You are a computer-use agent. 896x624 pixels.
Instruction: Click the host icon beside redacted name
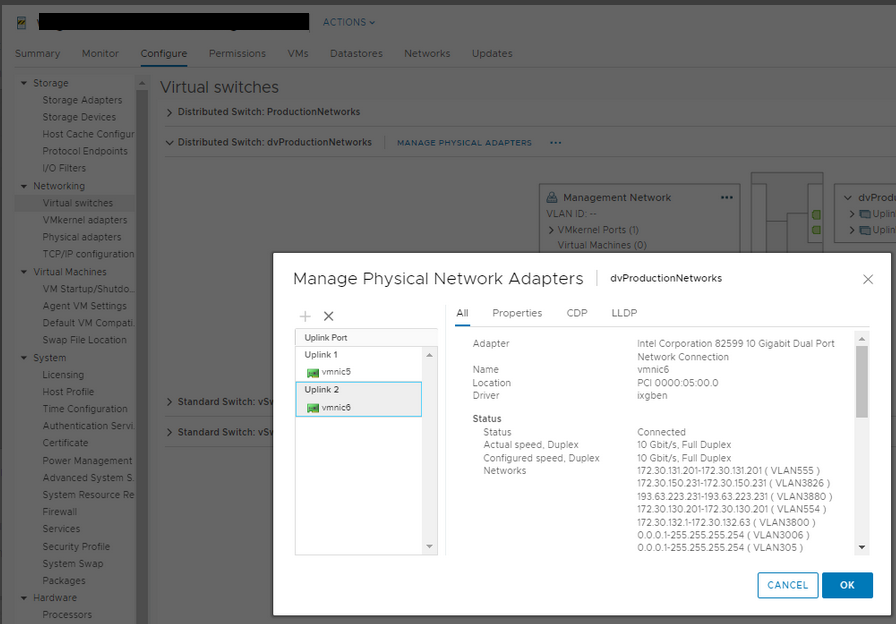[21, 23]
